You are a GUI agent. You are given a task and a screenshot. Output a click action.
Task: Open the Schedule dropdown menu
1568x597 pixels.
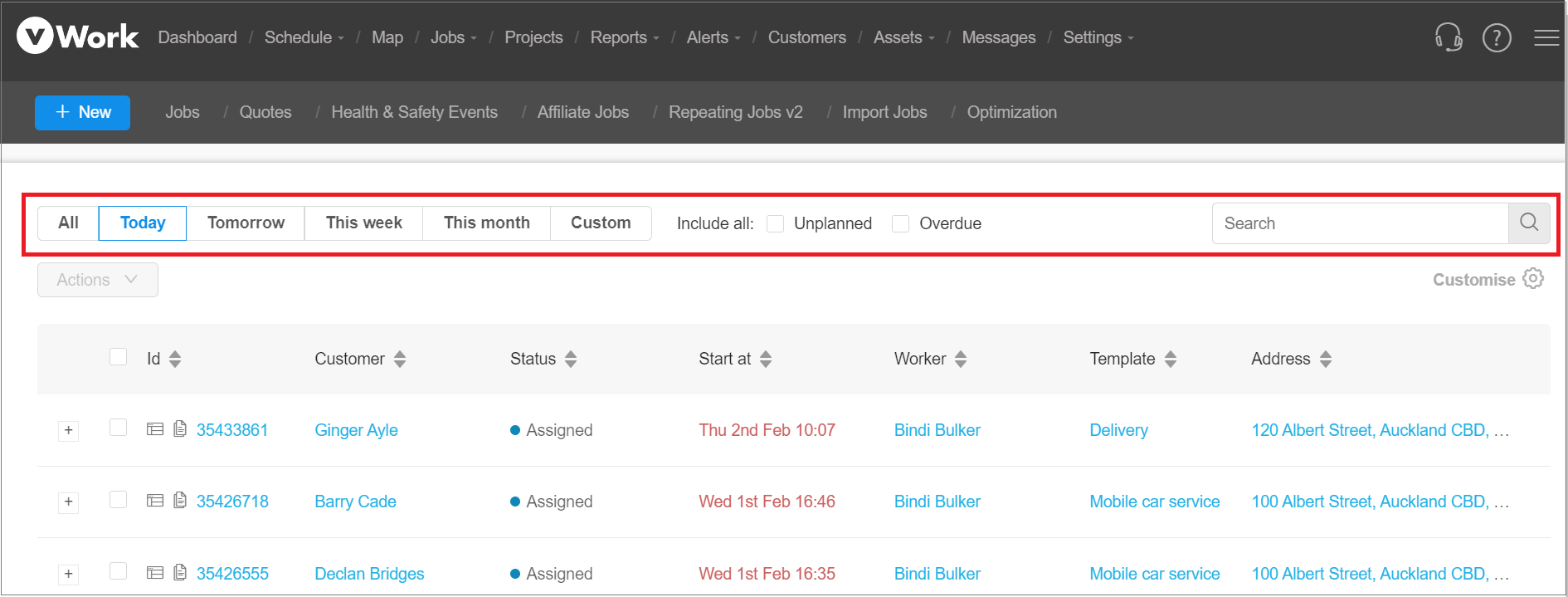304,37
